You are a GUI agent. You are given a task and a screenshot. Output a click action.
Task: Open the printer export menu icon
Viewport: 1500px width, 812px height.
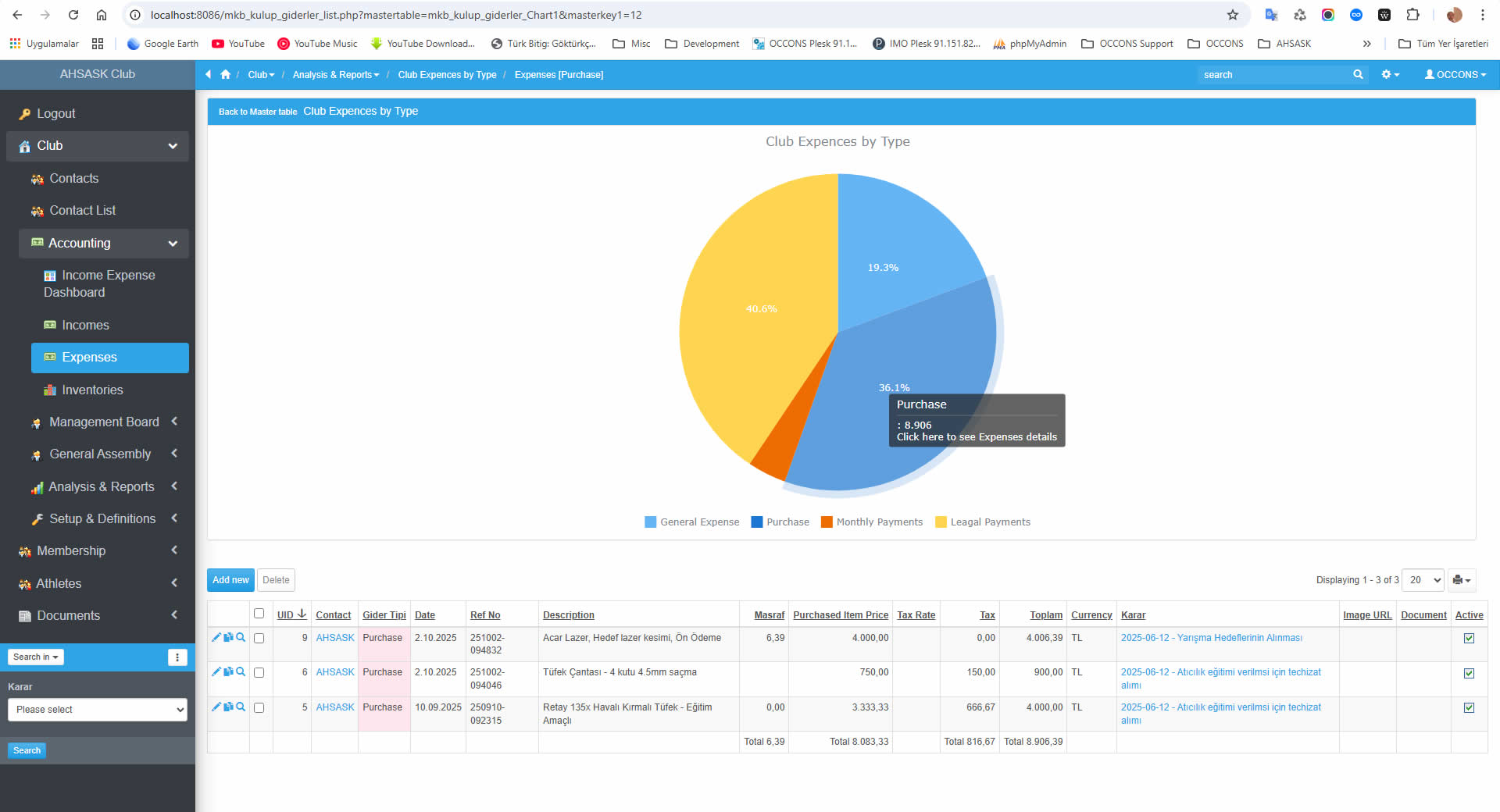tap(1461, 580)
